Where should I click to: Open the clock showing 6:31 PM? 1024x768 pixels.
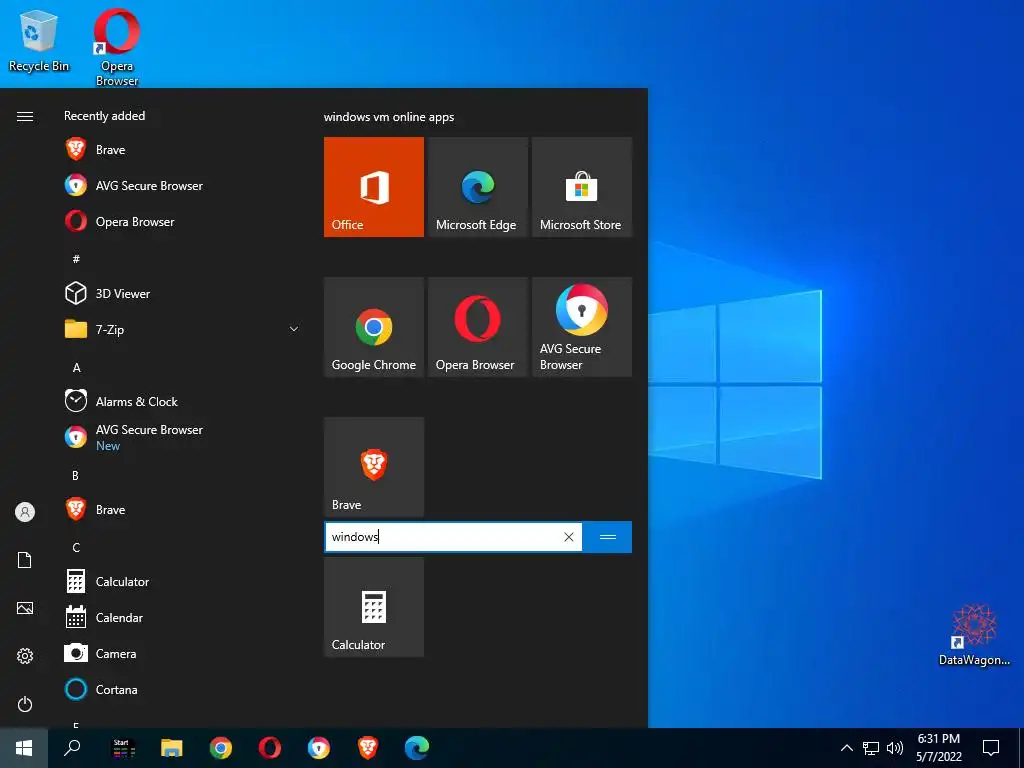[938, 748]
